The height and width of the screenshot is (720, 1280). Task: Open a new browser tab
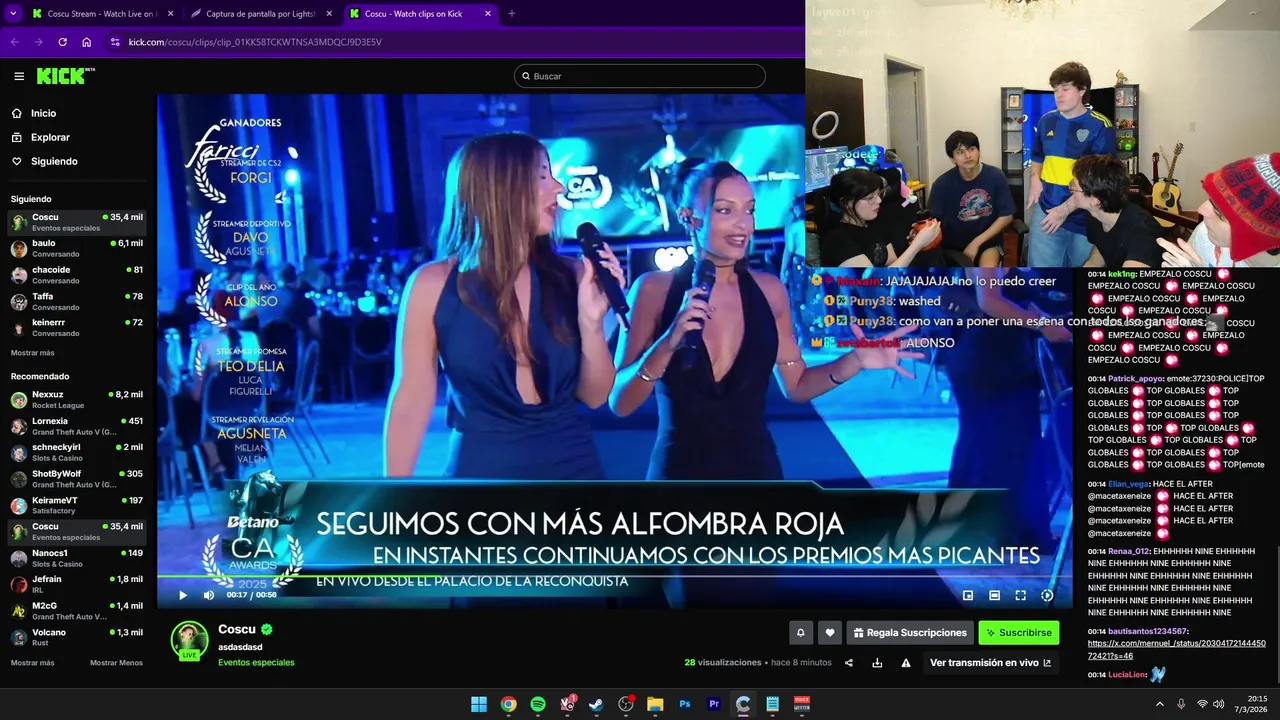tap(511, 14)
